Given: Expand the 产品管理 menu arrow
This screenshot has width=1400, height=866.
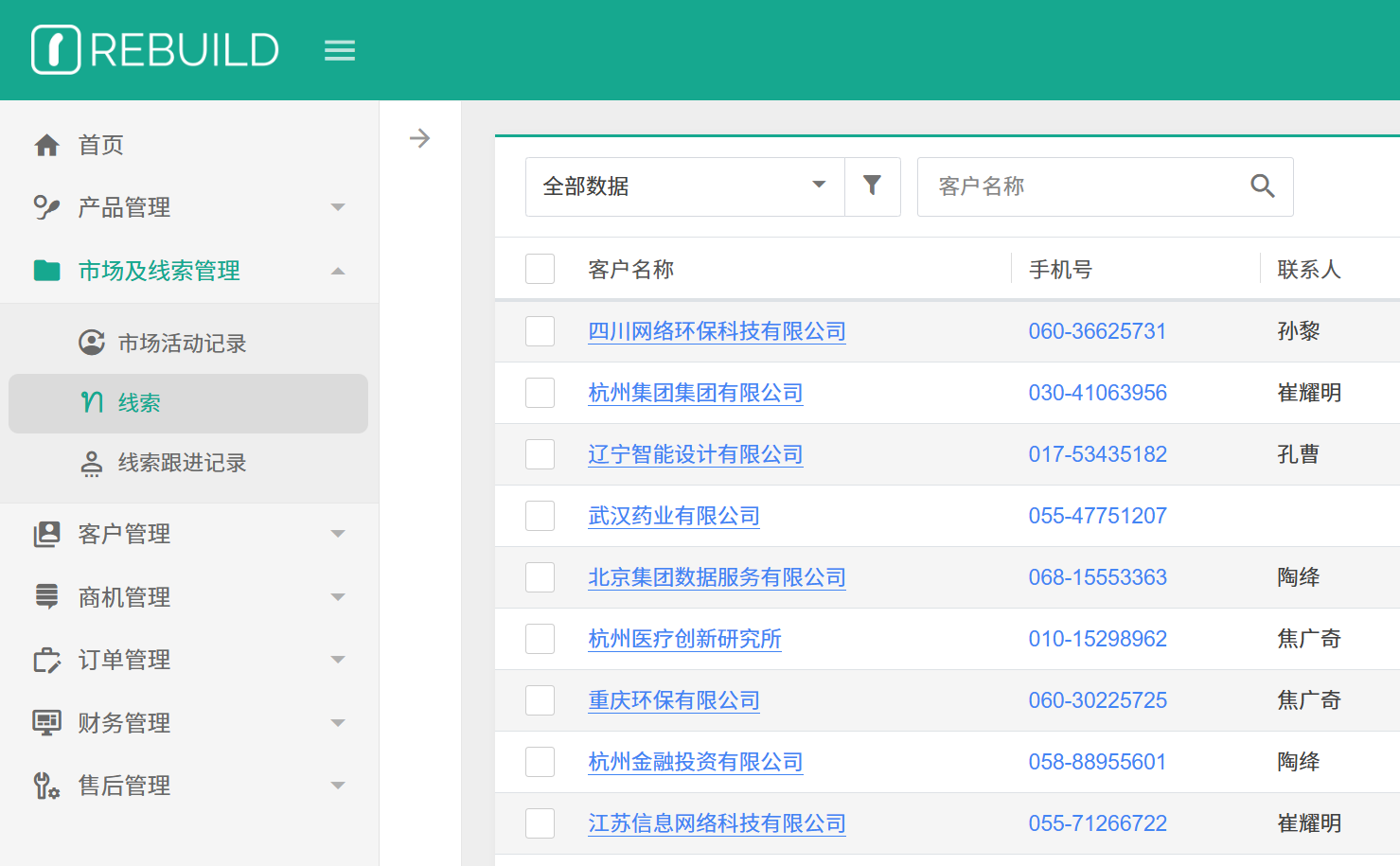Looking at the screenshot, I should point(338,207).
